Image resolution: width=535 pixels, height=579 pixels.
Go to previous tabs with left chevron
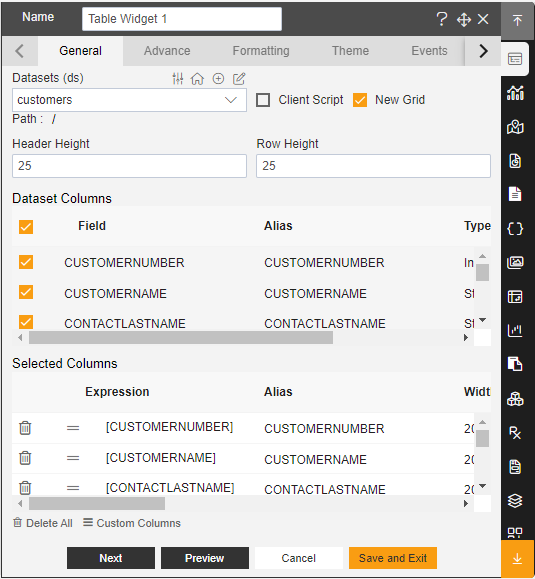coord(20,51)
